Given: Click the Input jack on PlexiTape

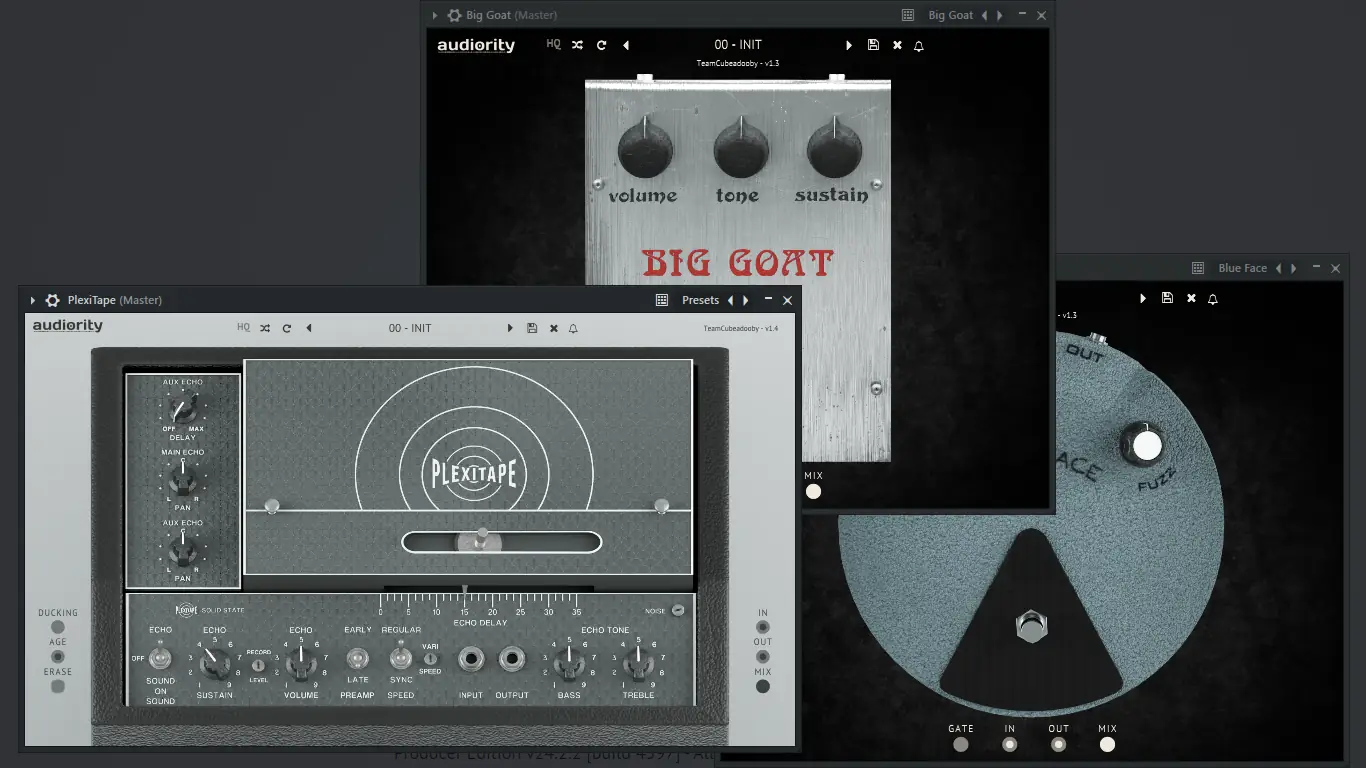Looking at the screenshot, I should point(470,658).
